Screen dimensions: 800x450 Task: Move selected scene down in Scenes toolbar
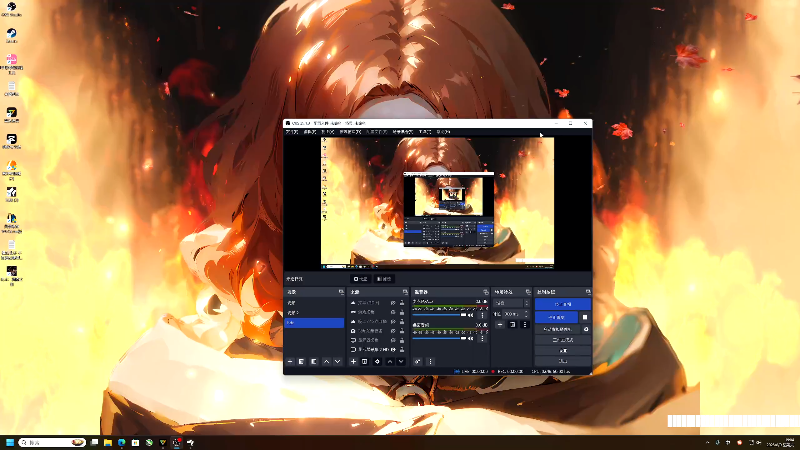[x=337, y=362]
